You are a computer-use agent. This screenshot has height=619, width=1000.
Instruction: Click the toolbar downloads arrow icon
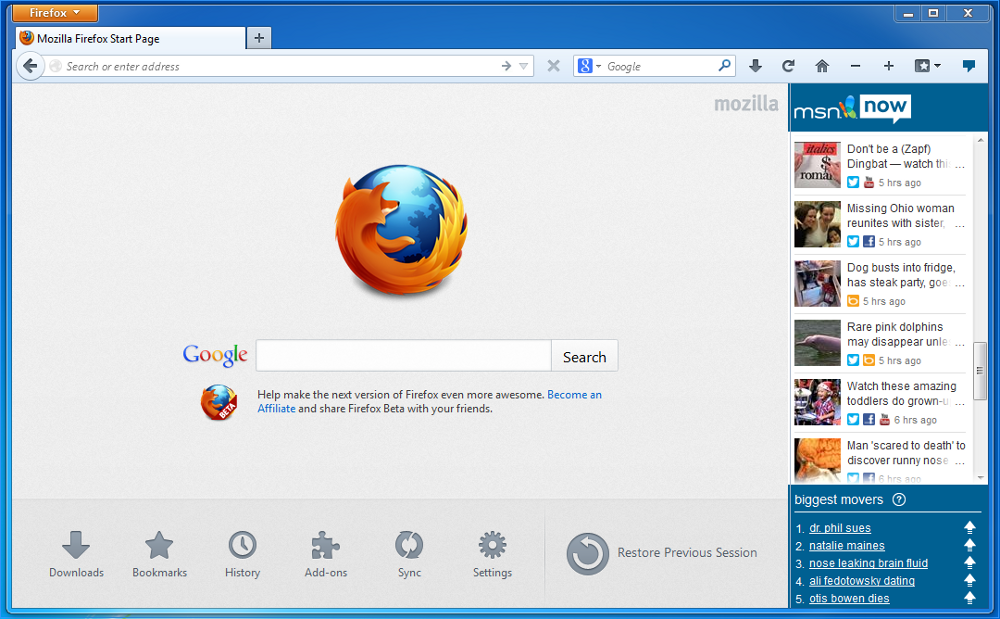(x=755, y=66)
